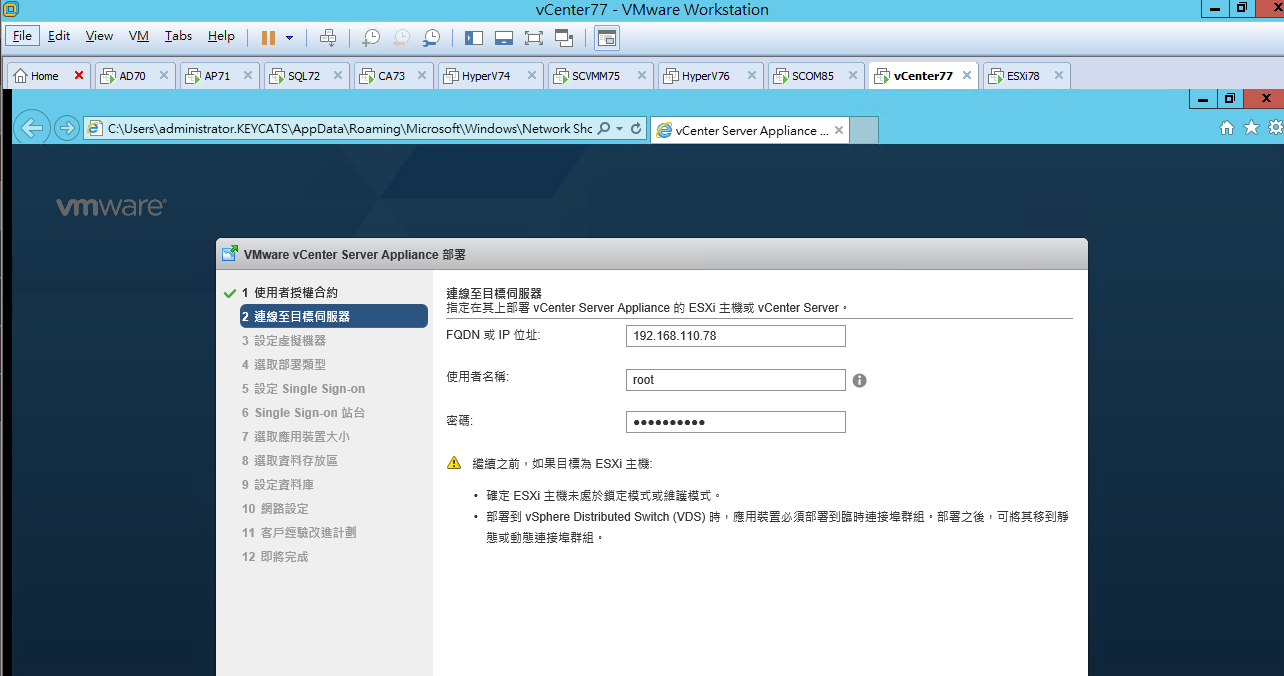Switch to the HyperV74 VM tab

coord(486,76)
